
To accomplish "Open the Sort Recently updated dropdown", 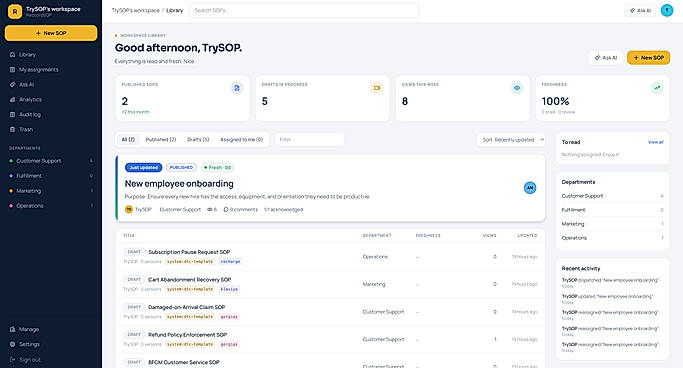I will [511, 140].
